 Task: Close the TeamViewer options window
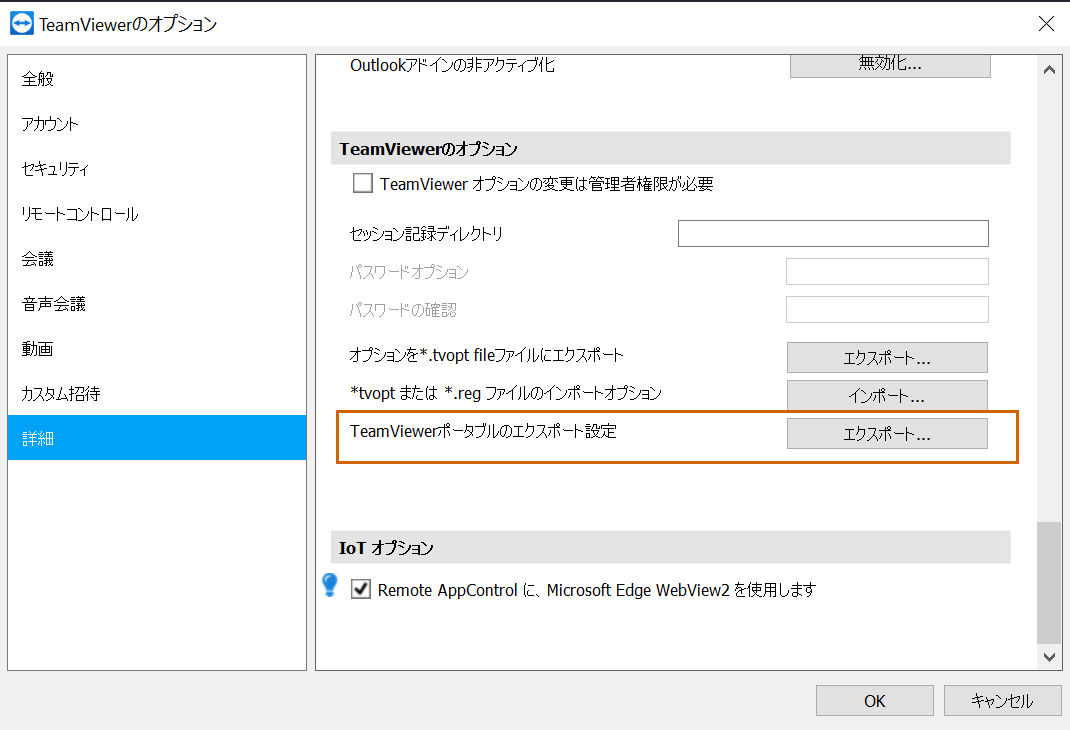click(1046, 24)
